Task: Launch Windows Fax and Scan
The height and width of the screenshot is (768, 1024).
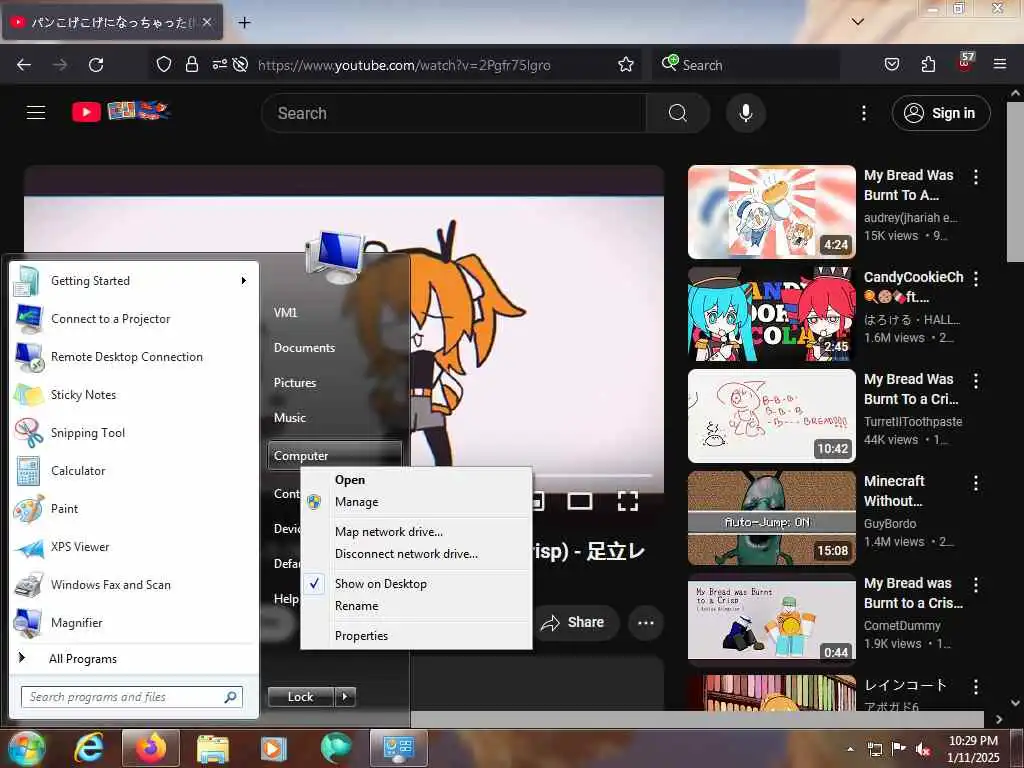Action: tap(134, 584)
